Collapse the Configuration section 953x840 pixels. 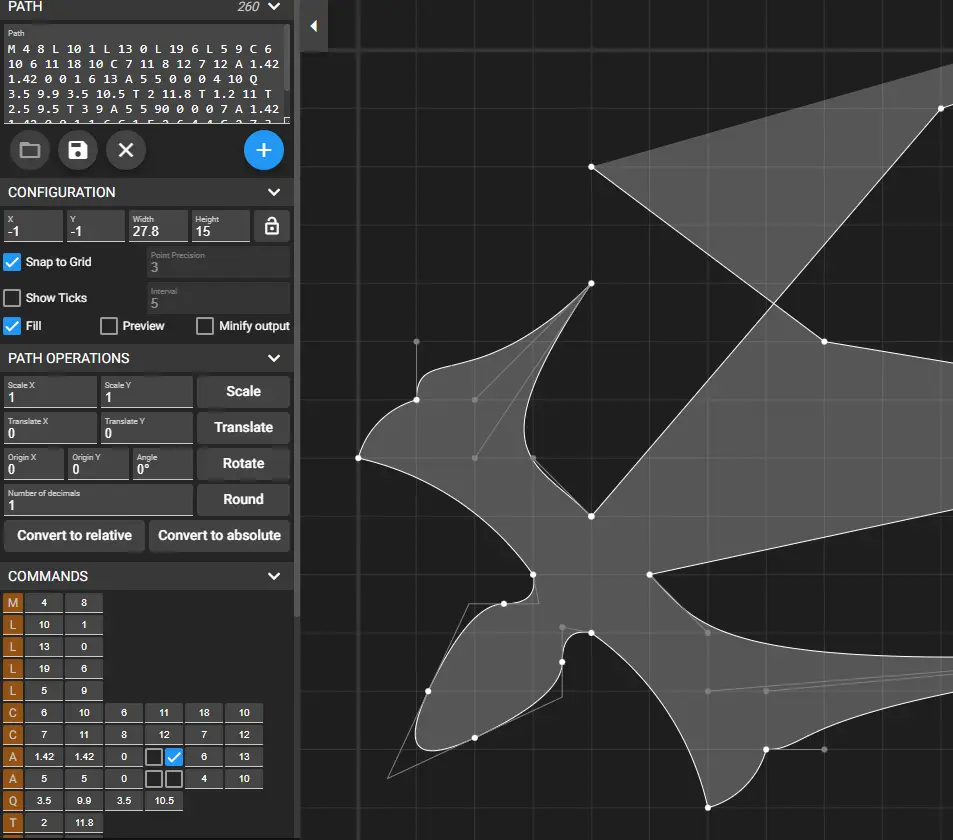tap(274, 192)
